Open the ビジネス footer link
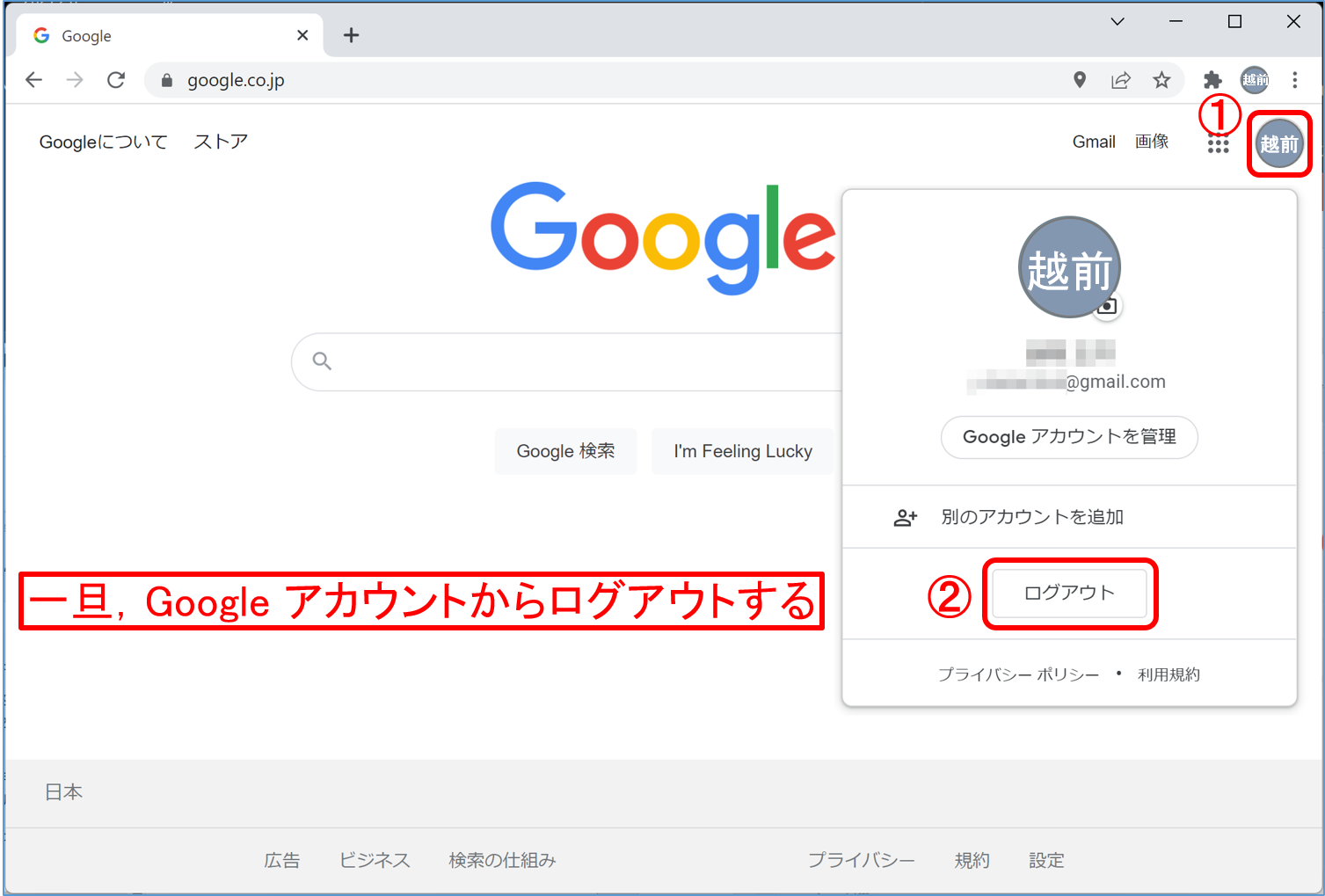1325x896 pixels. [375, 860]
